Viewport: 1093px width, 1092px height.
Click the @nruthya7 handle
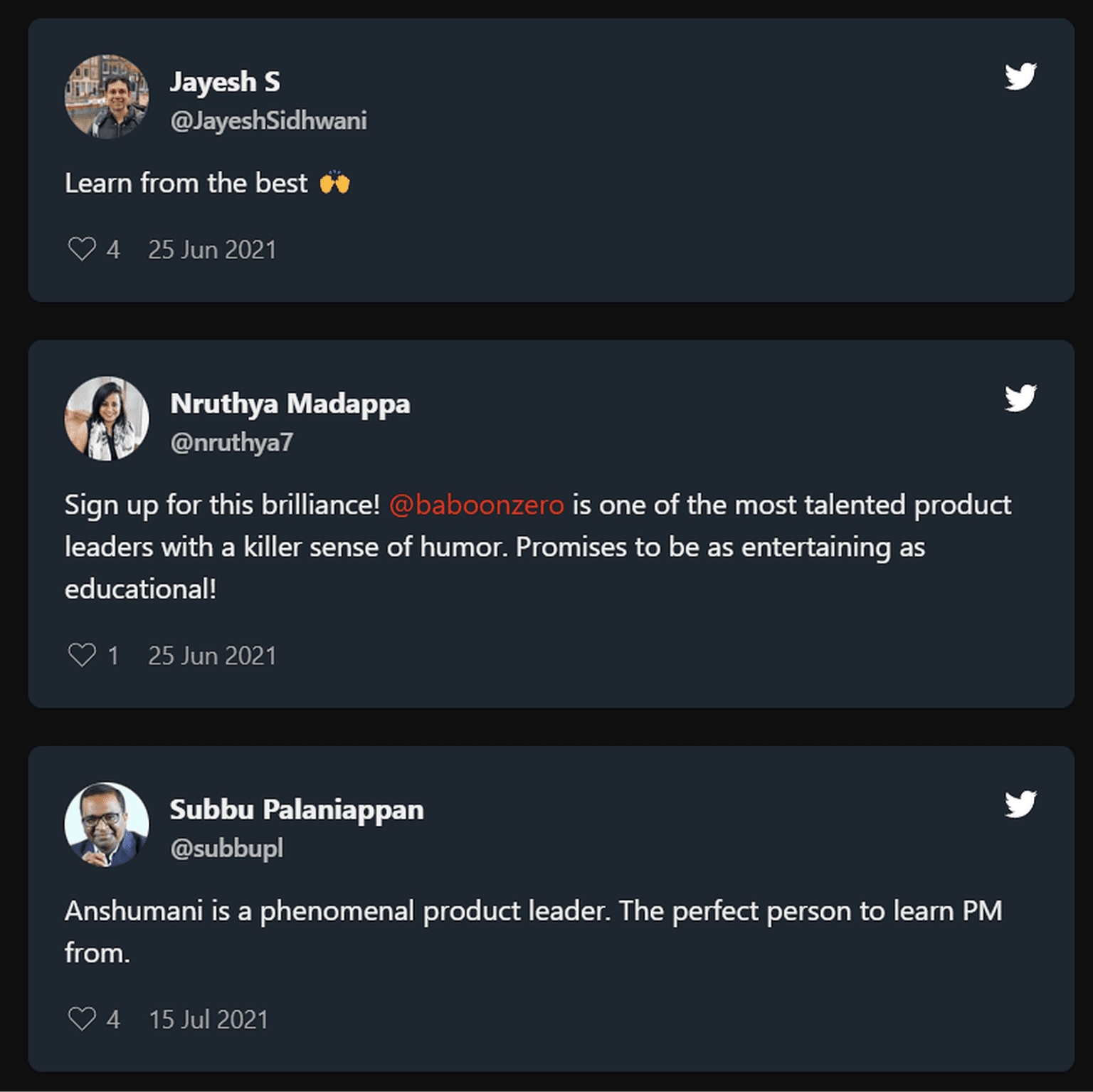(231, 443)
